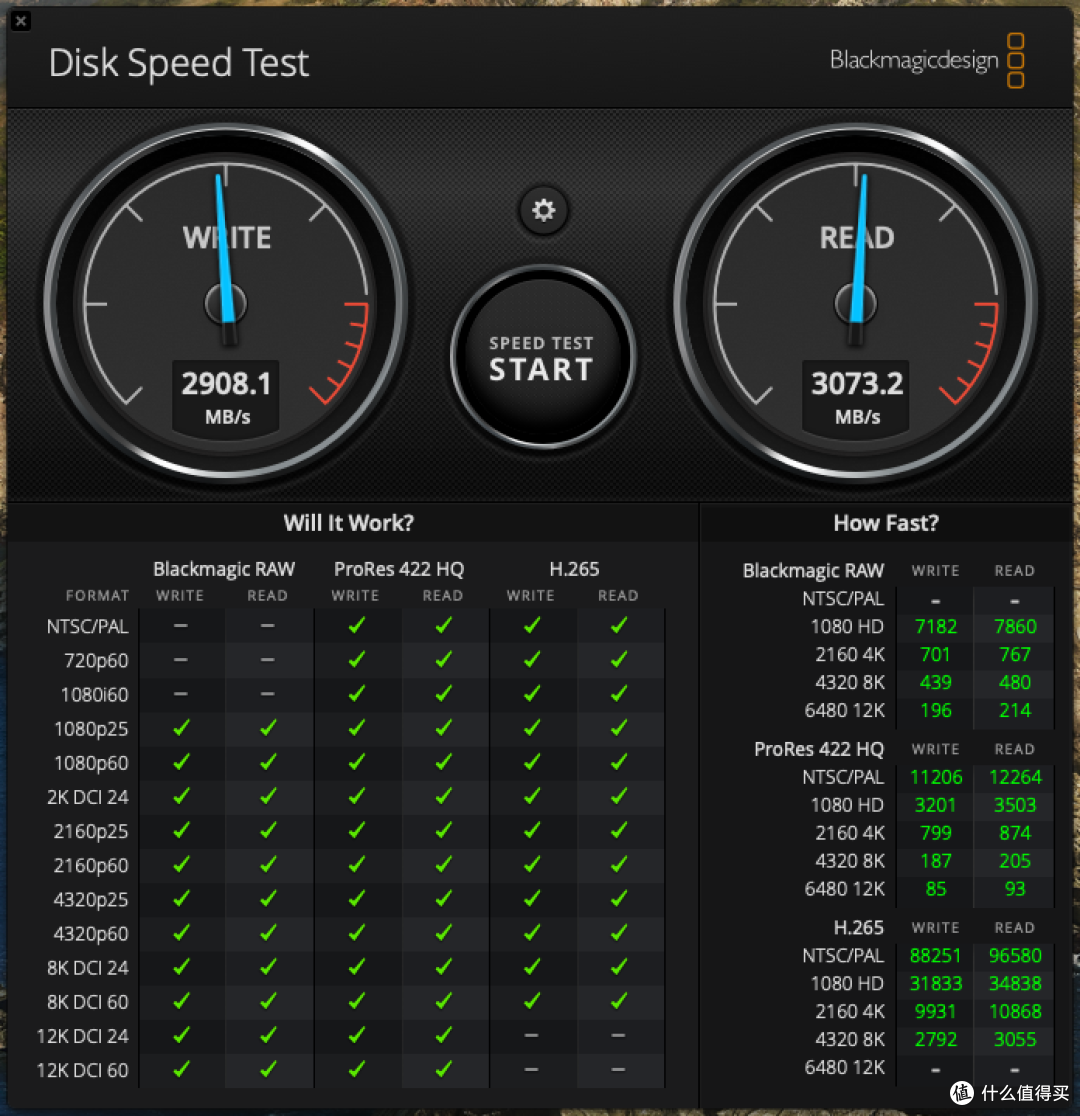Click Blackmagic RAW write checkmark for 12K DCI 60

pyautogui.click(x=182, y=1070)
